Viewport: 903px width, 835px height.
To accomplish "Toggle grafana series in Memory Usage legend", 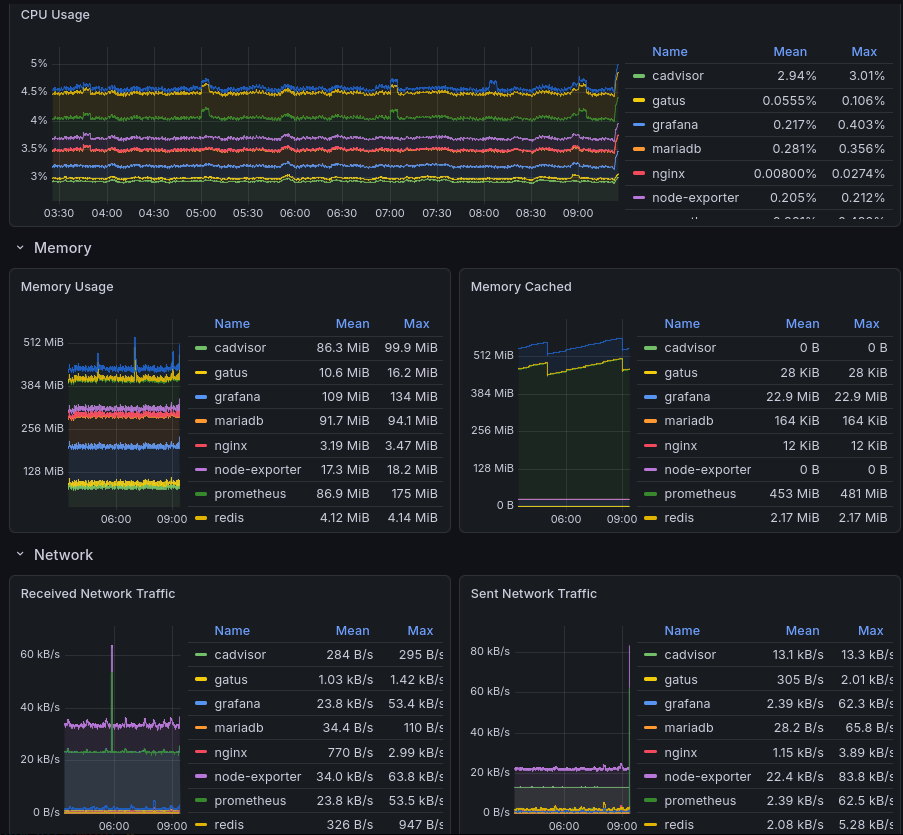I will 237,397.
